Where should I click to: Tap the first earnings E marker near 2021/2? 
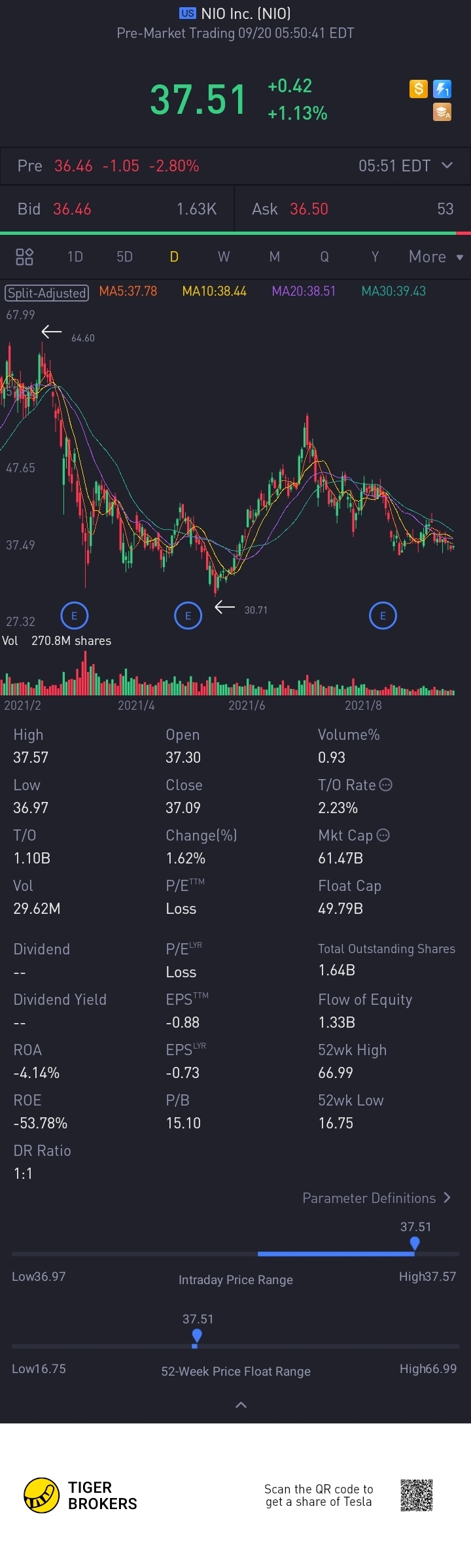(74, 616)
